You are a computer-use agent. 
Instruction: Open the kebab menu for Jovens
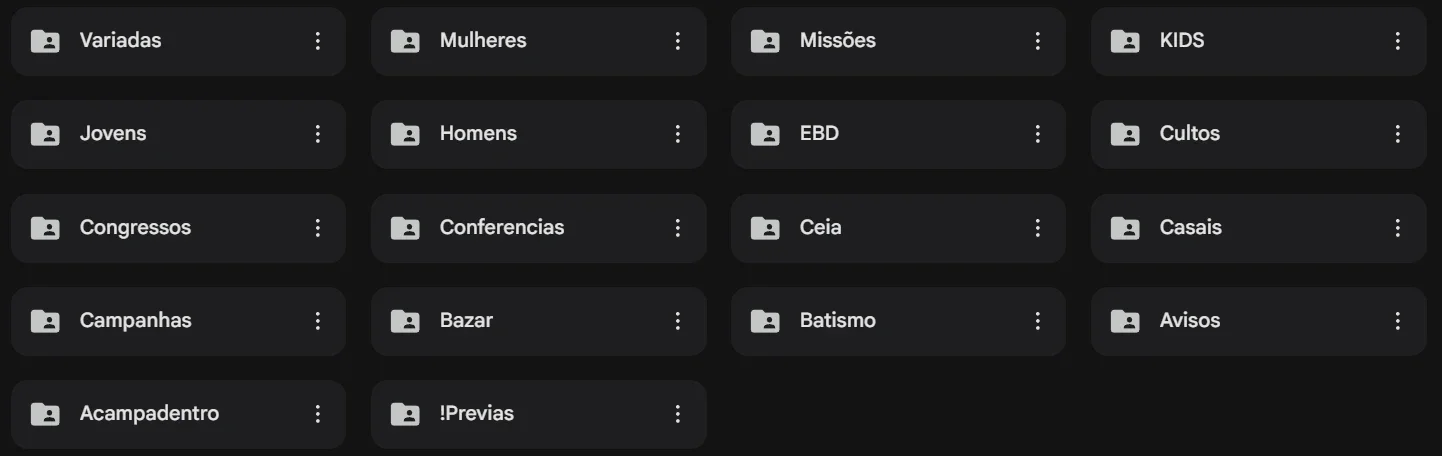[318, 134]
